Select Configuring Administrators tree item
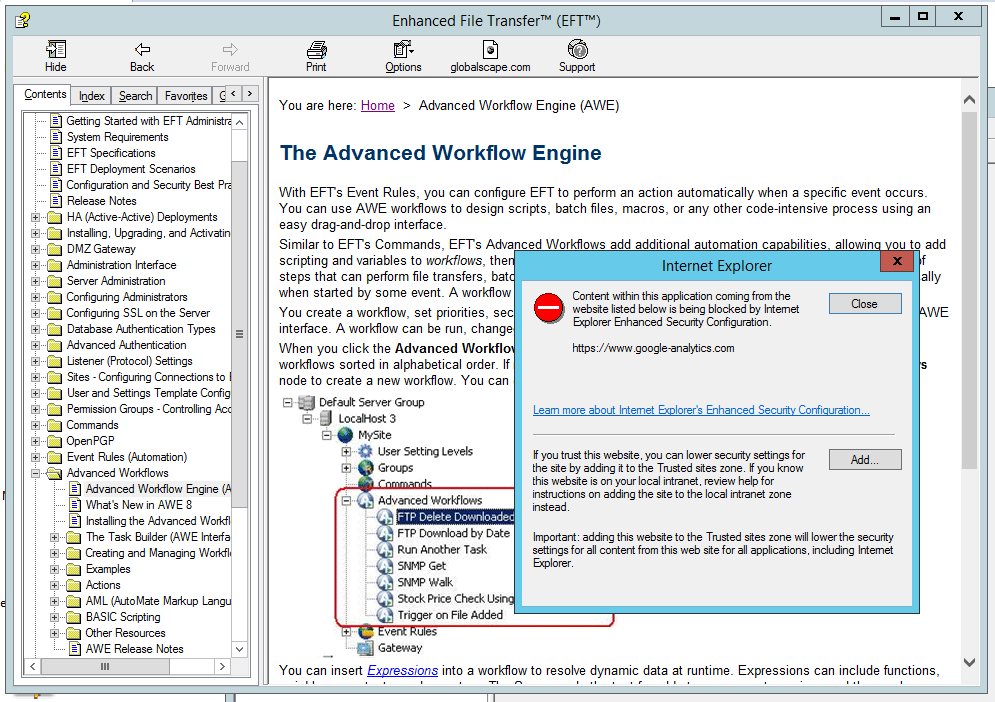The image size is (995, 702). (127, 297)
